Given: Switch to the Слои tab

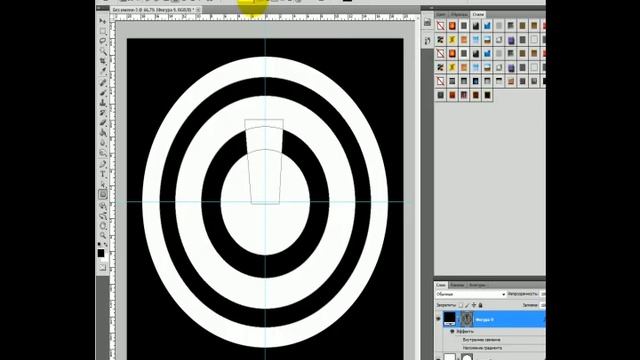Looking at the screenshot, I should pos(441,285).
